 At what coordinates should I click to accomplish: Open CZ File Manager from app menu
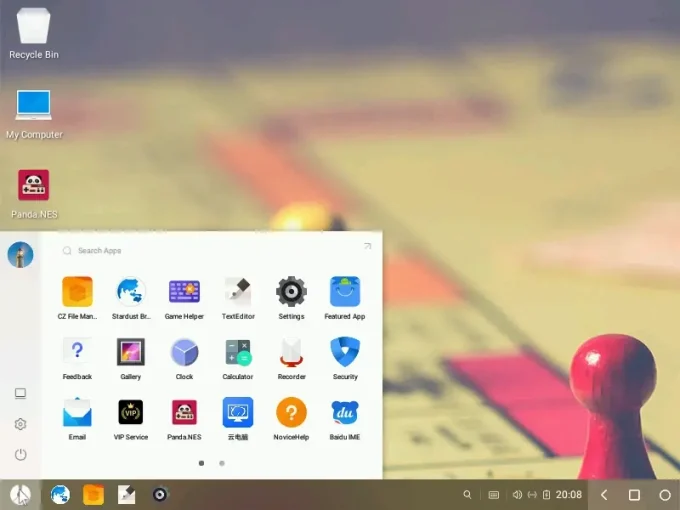(77, 292)
